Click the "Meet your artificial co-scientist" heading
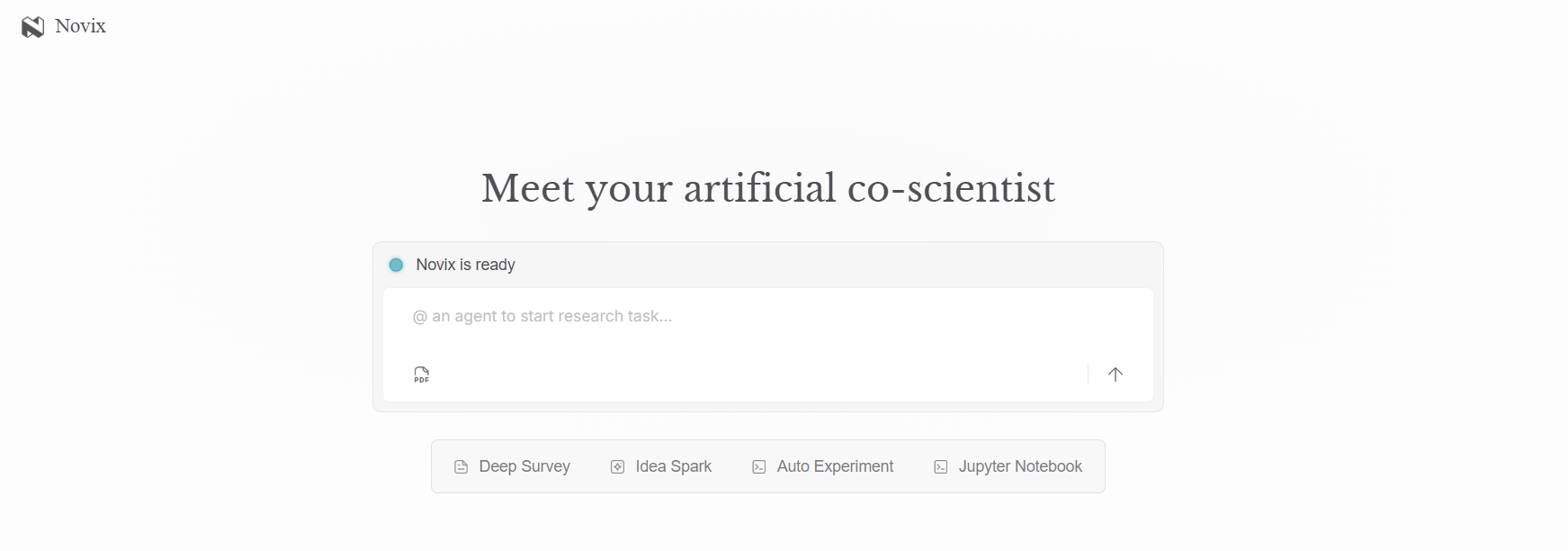The width and height of the screenshot is (1568, 551). coord(767,188)
